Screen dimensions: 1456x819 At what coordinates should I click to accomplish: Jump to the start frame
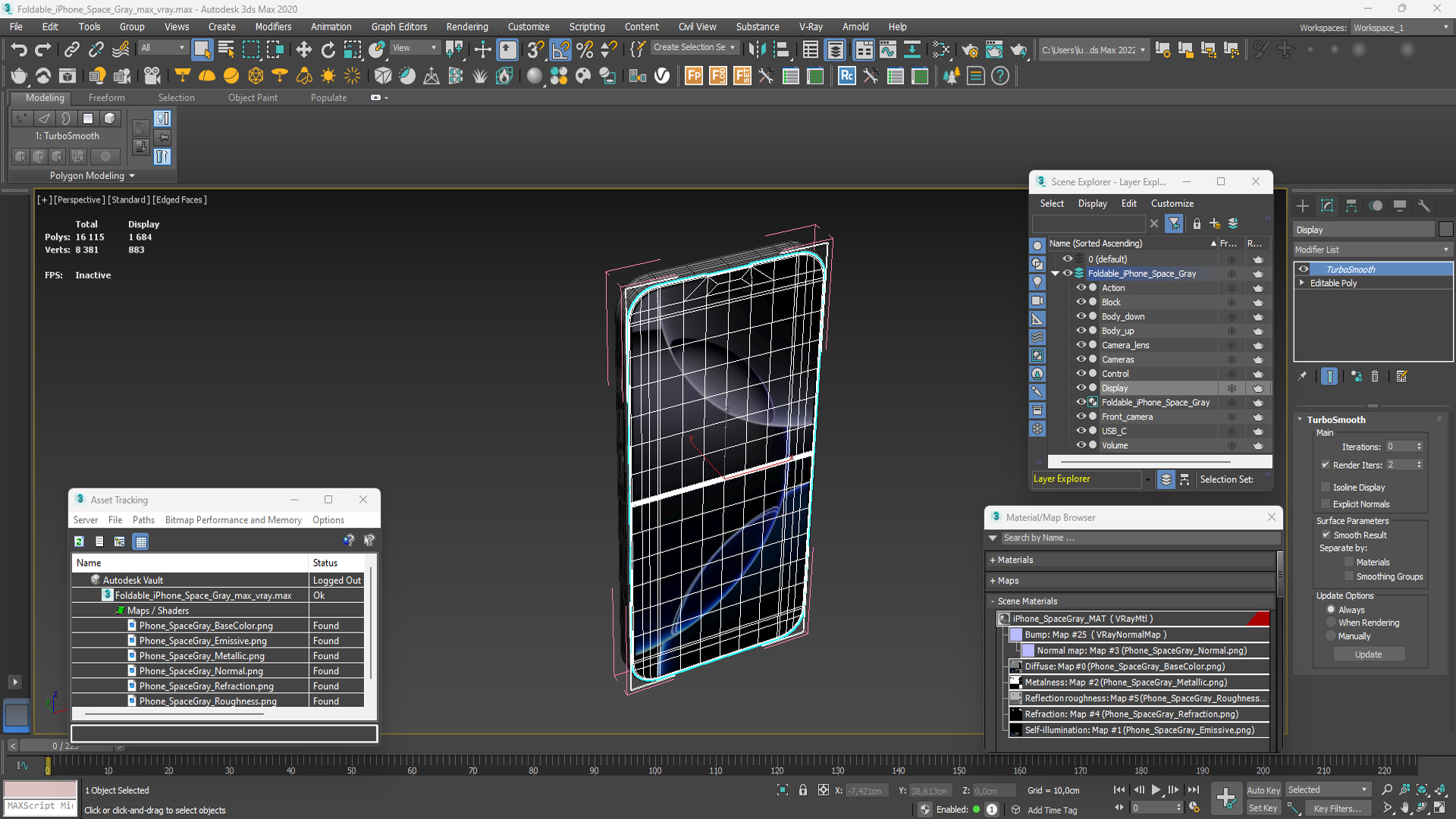point(1119,790)
